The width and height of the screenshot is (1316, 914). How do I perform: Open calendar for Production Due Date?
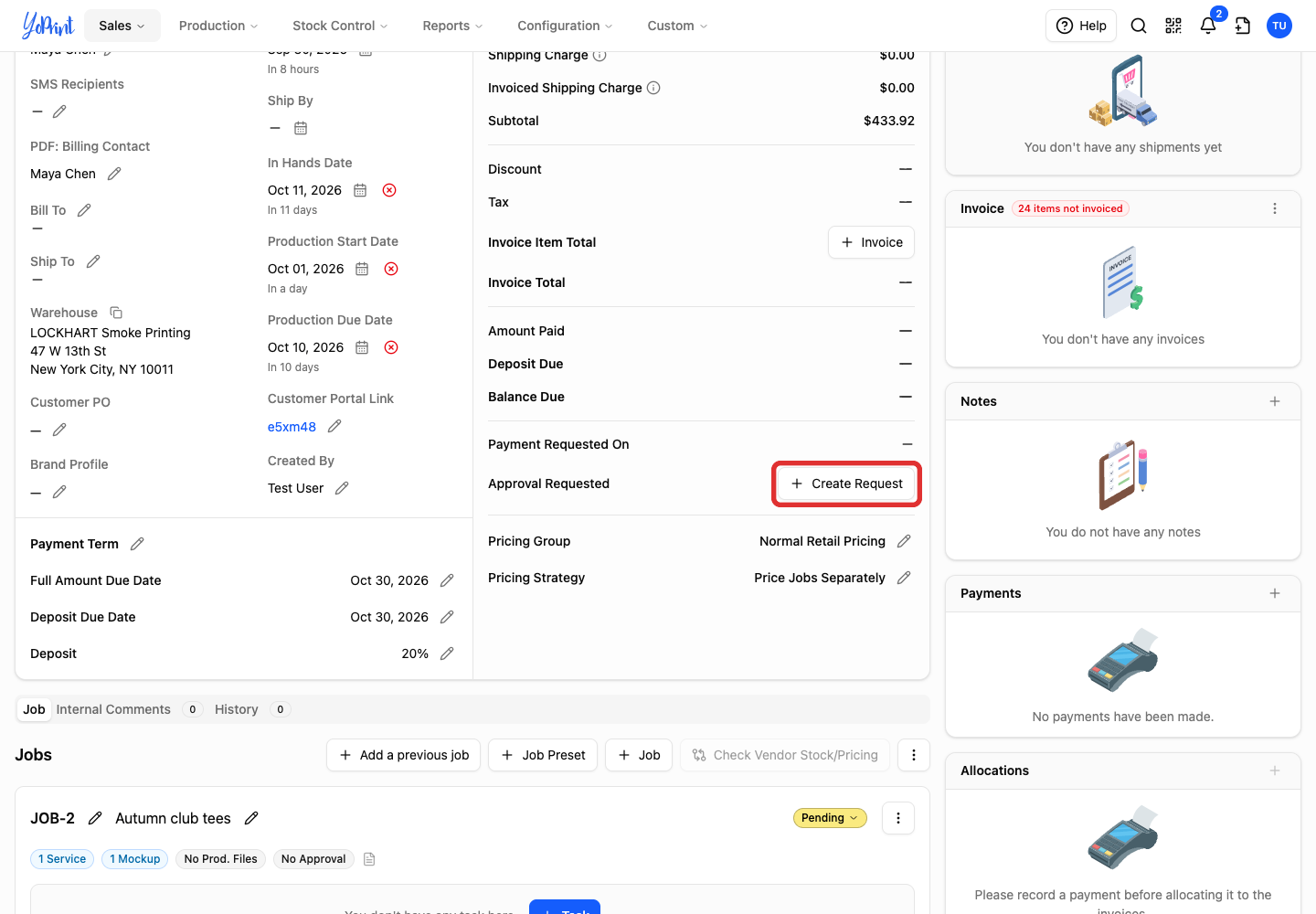tap(362, 347)
